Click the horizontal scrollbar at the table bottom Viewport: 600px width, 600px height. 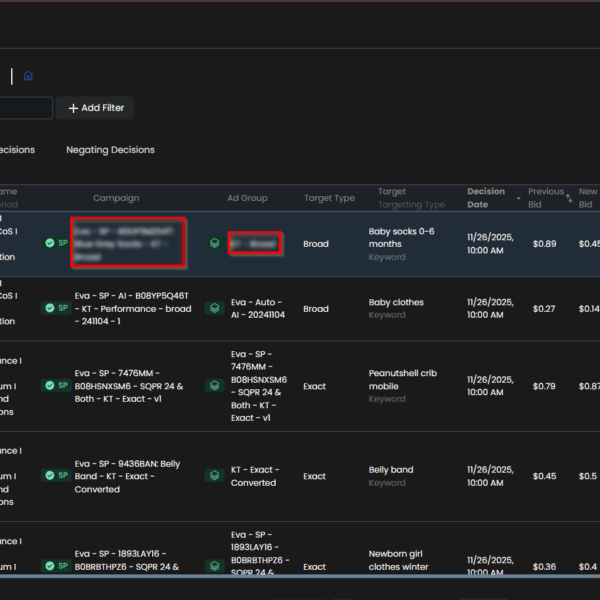pyautogui.click(x=300, y=577)
